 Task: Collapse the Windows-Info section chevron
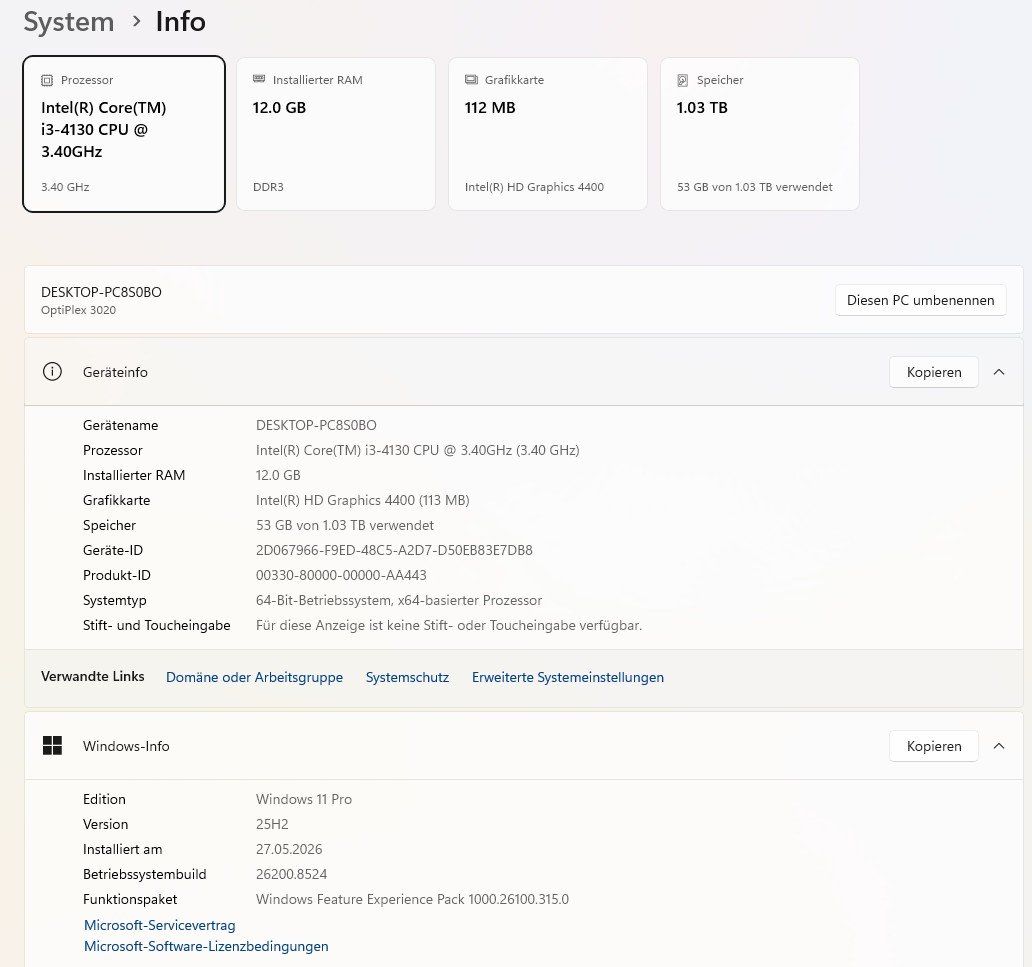(x=998, y=746)
